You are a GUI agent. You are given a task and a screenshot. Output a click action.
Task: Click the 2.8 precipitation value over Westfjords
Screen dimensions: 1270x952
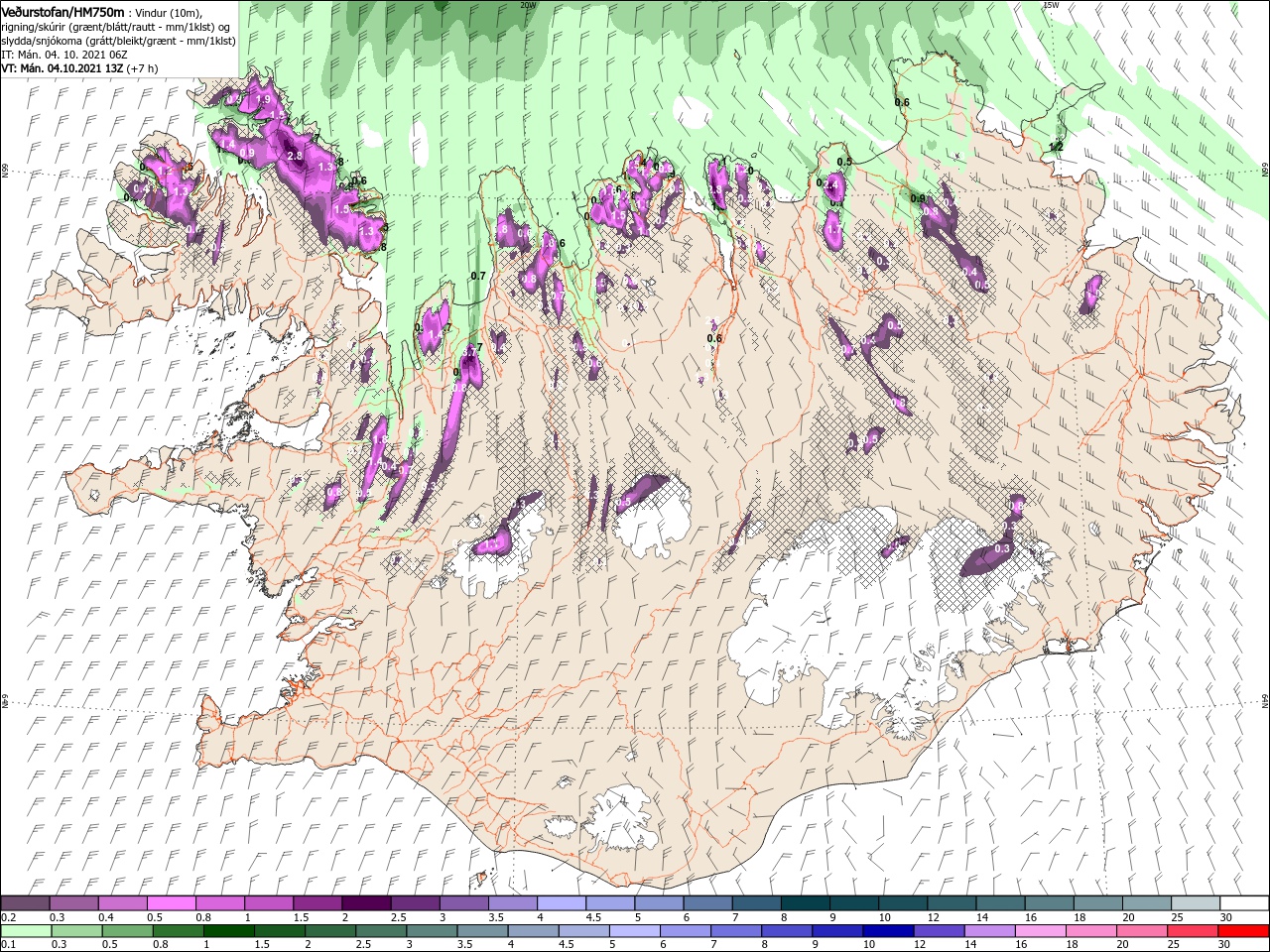(x=294, y=156)
